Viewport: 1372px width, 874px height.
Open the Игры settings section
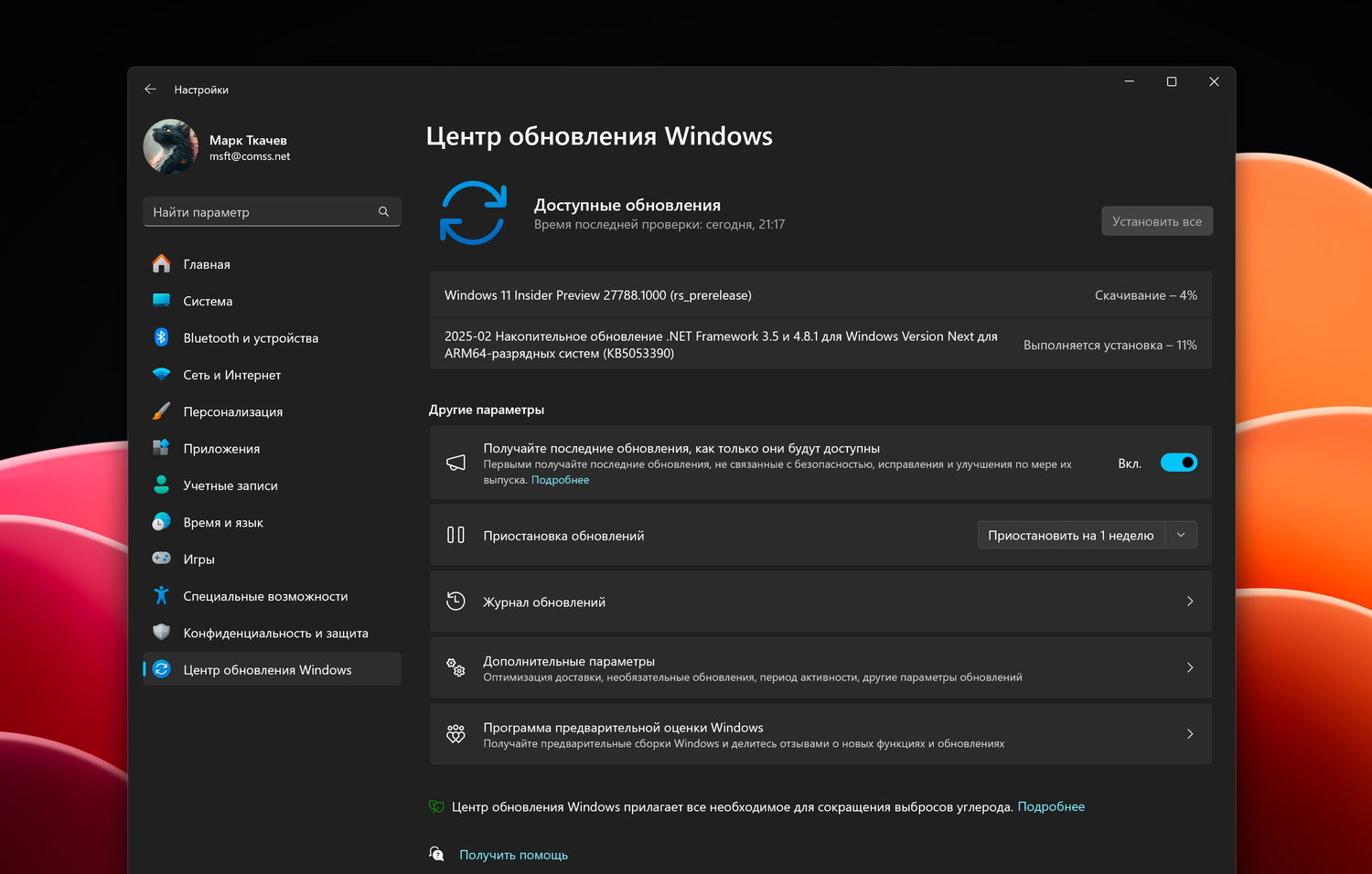click(x=198, y=559)
